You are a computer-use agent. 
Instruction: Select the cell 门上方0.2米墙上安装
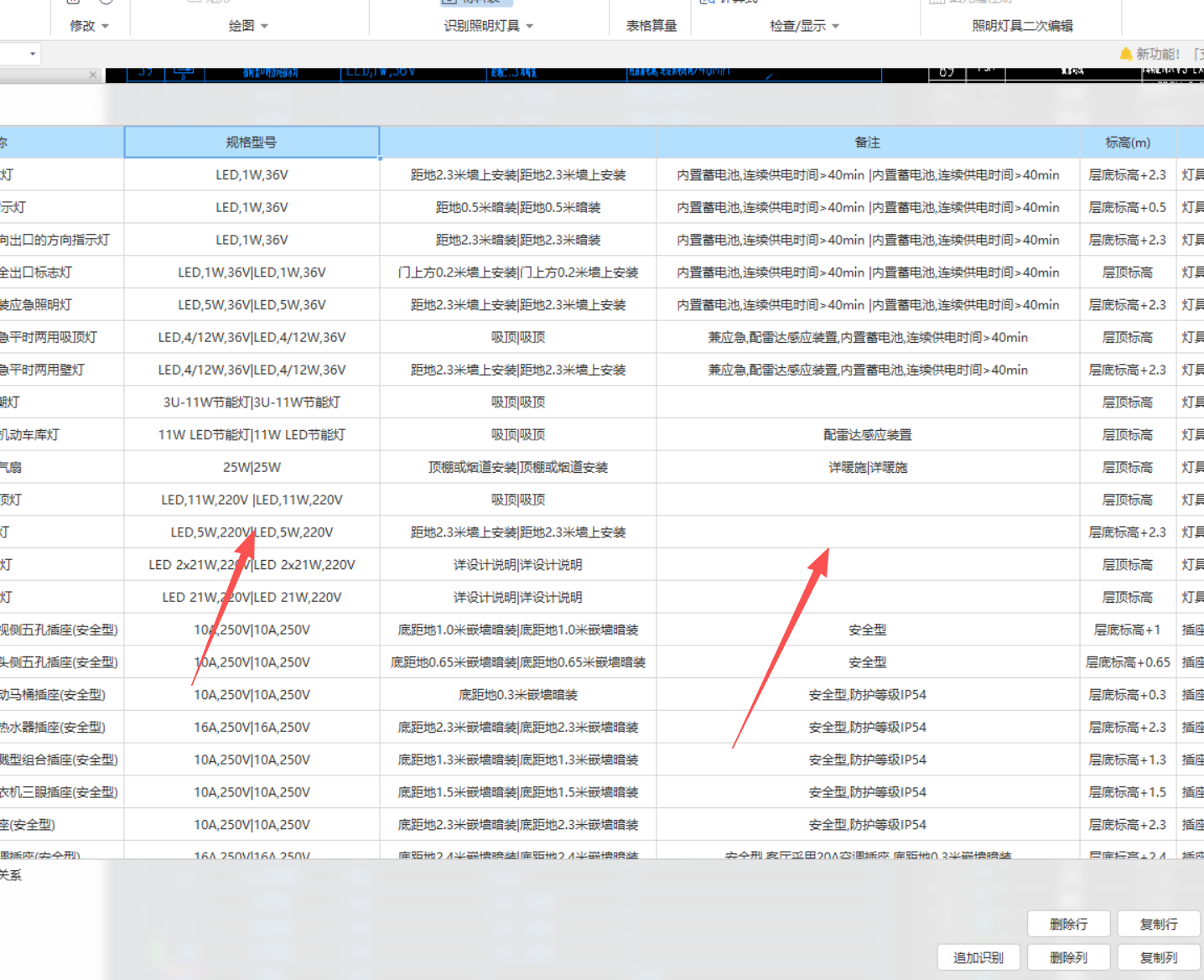click(518, 272)
